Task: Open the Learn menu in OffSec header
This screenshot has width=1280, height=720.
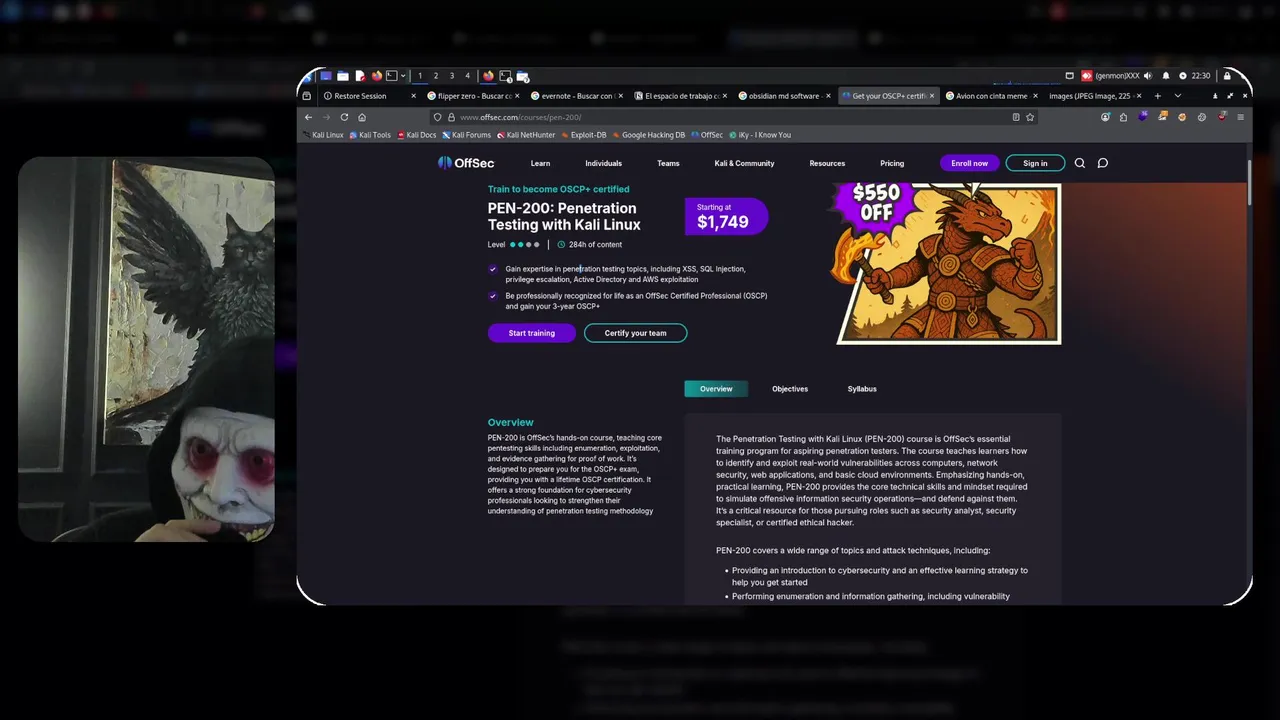Action: [x=540, y=163]
